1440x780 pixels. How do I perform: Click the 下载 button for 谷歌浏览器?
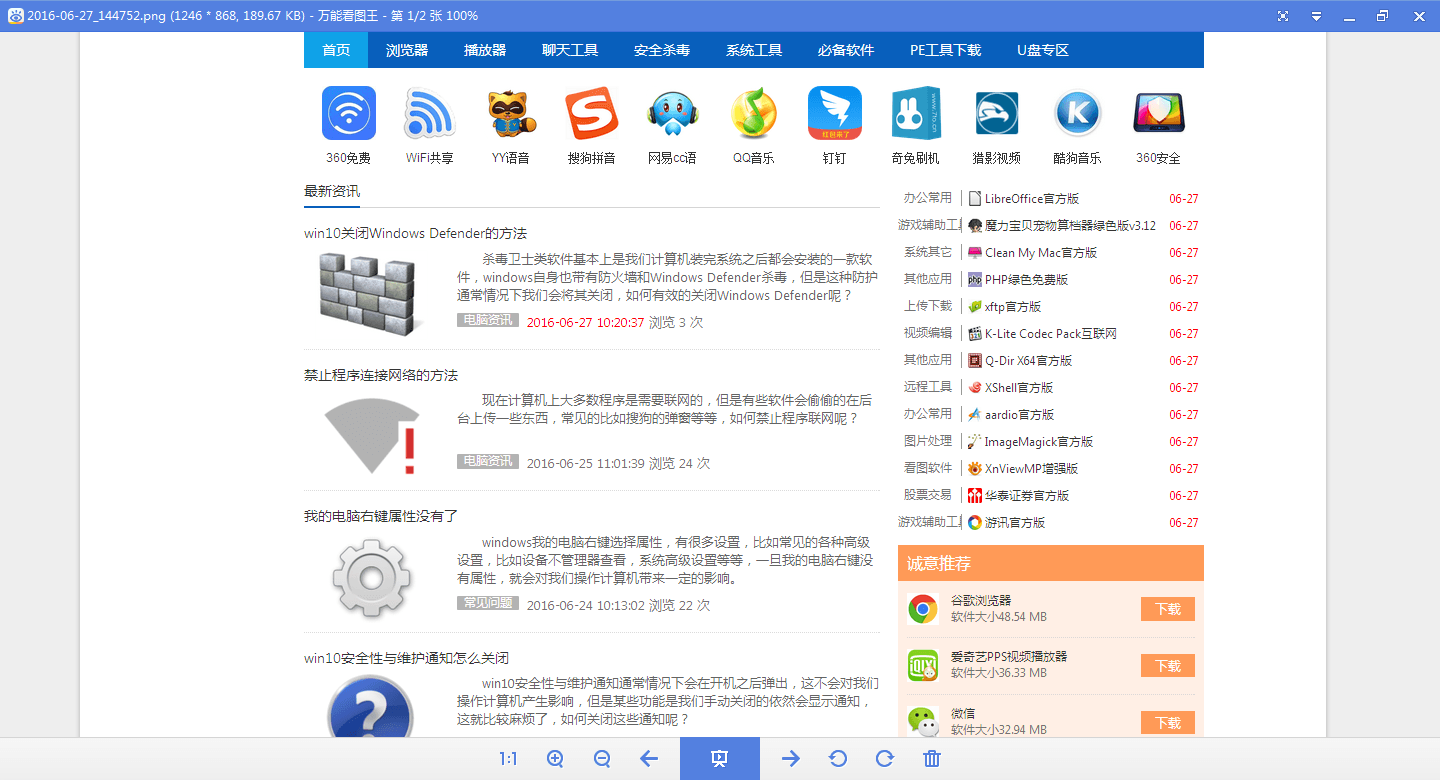(x=1167, y=609)
